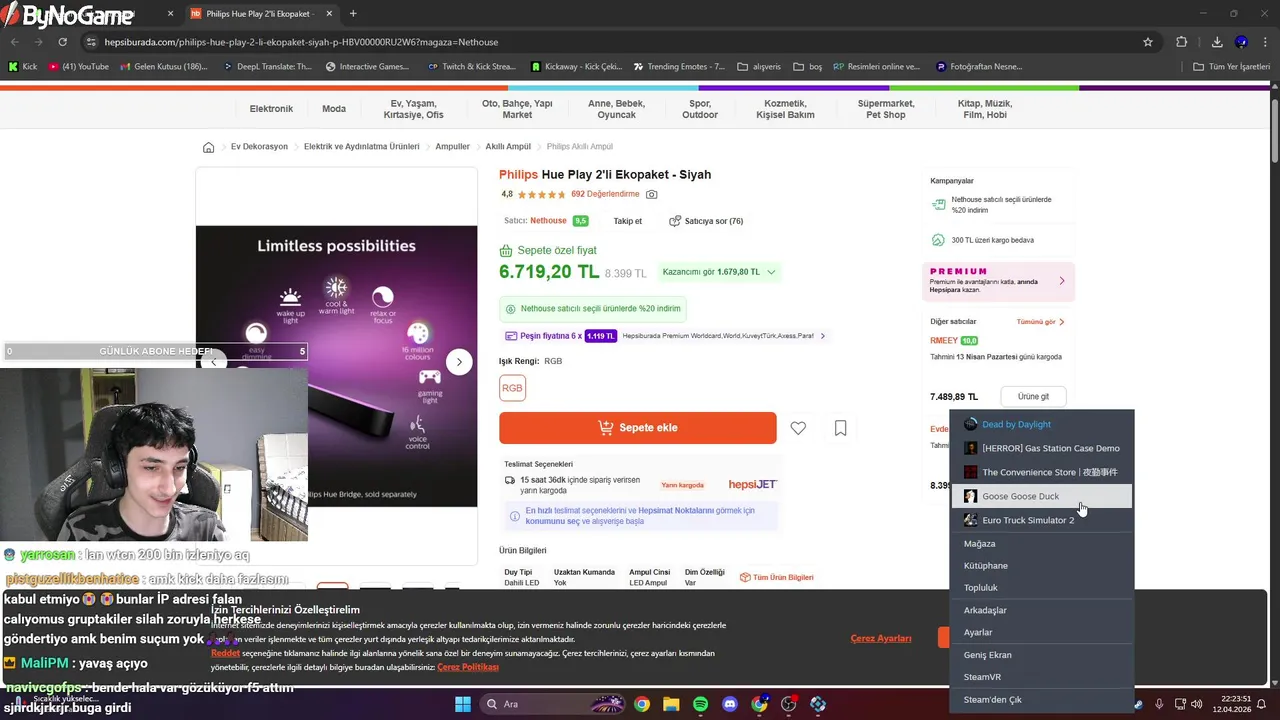Click the Euro Truck Simulator 2 icon
The image size is (1280, 720).
970,520
